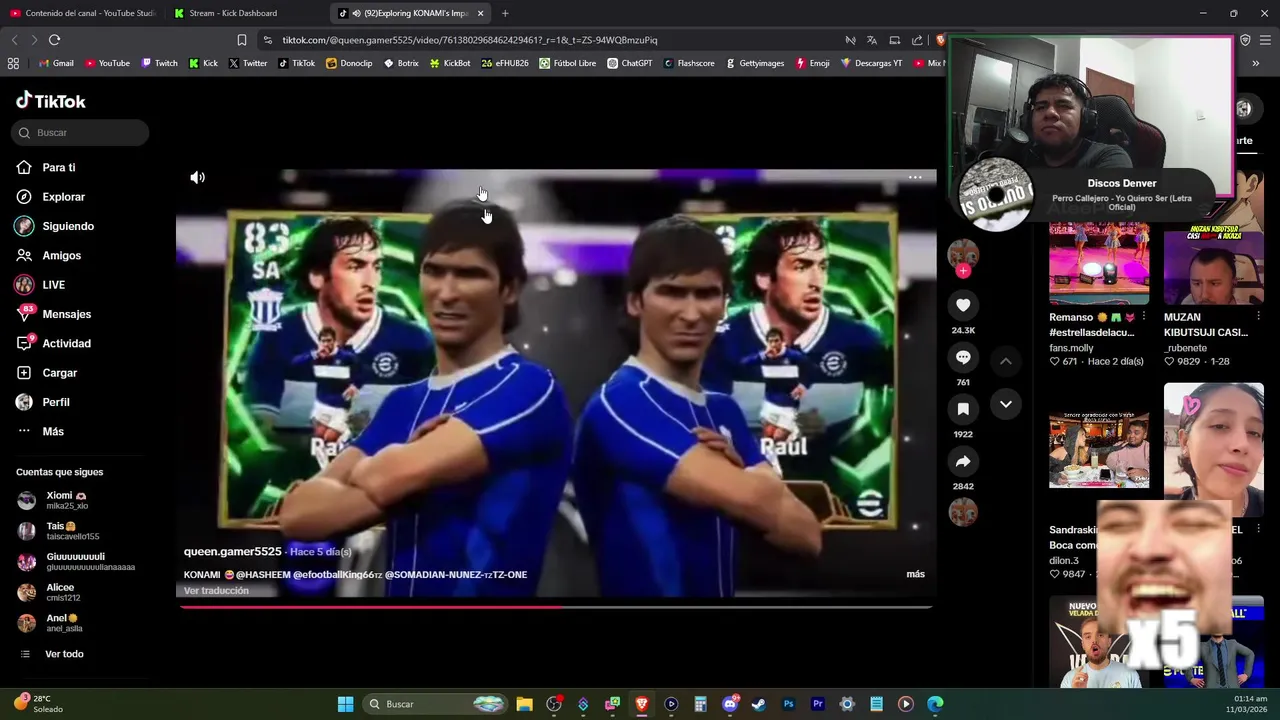Reload the current page
This screenshot has width=1280, height=720.
54,40
